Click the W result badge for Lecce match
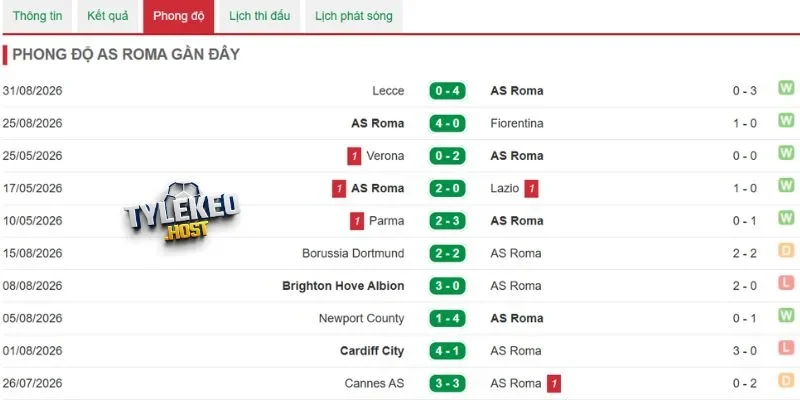 click(x=786, y=88)
